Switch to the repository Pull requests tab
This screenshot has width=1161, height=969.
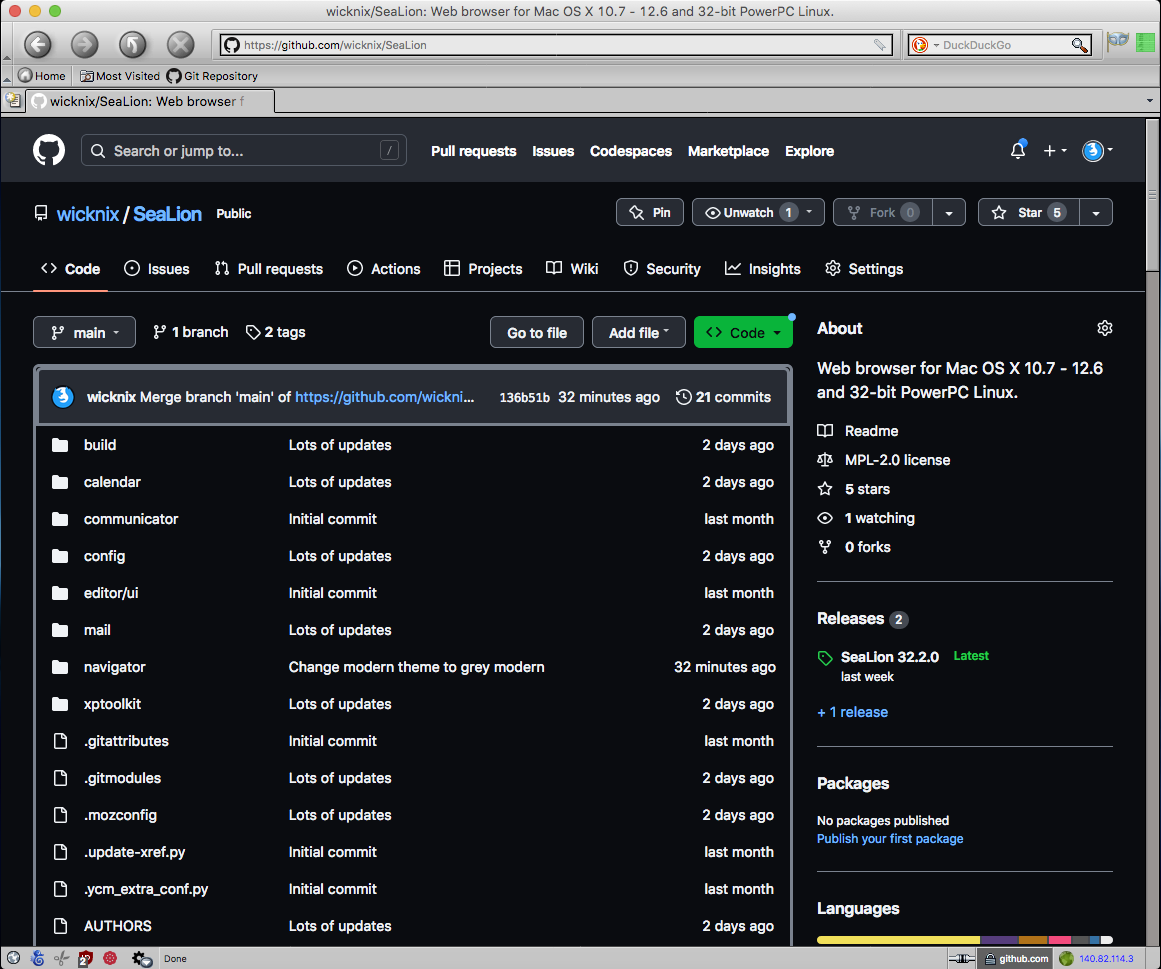point(269,269)
